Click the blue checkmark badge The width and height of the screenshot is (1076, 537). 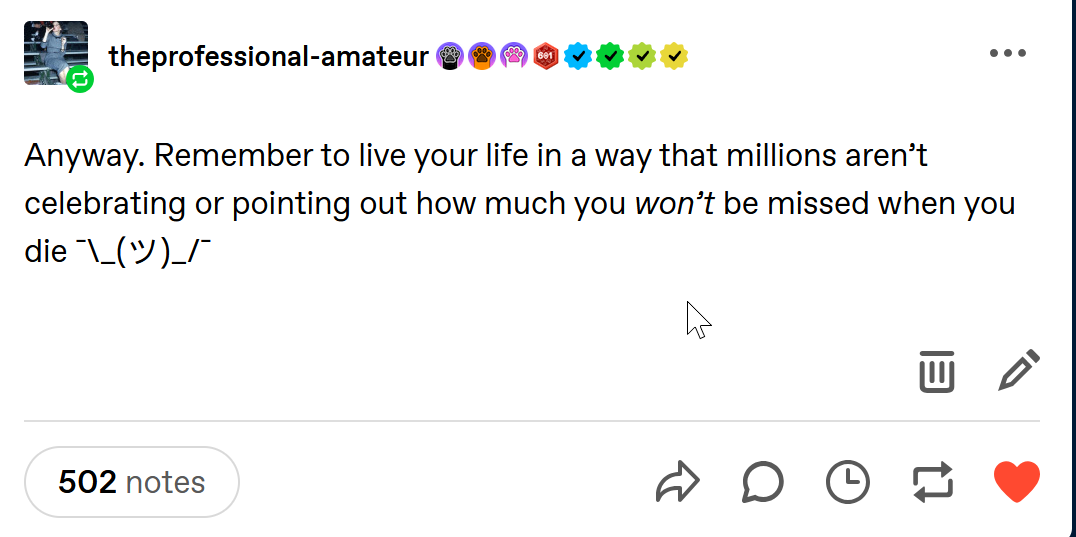pos(577,57)
